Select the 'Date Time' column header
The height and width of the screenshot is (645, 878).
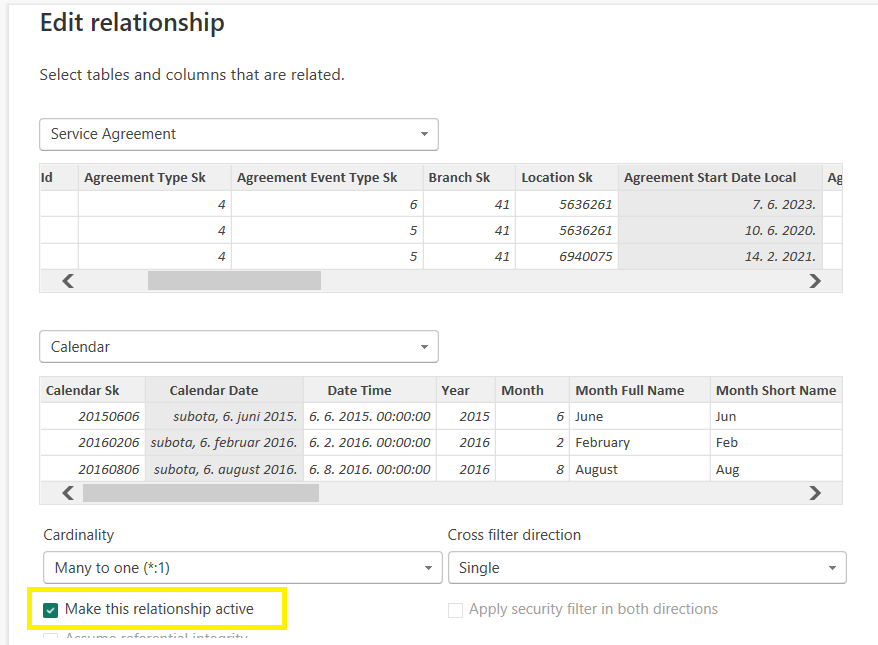(x=370, y=390)
